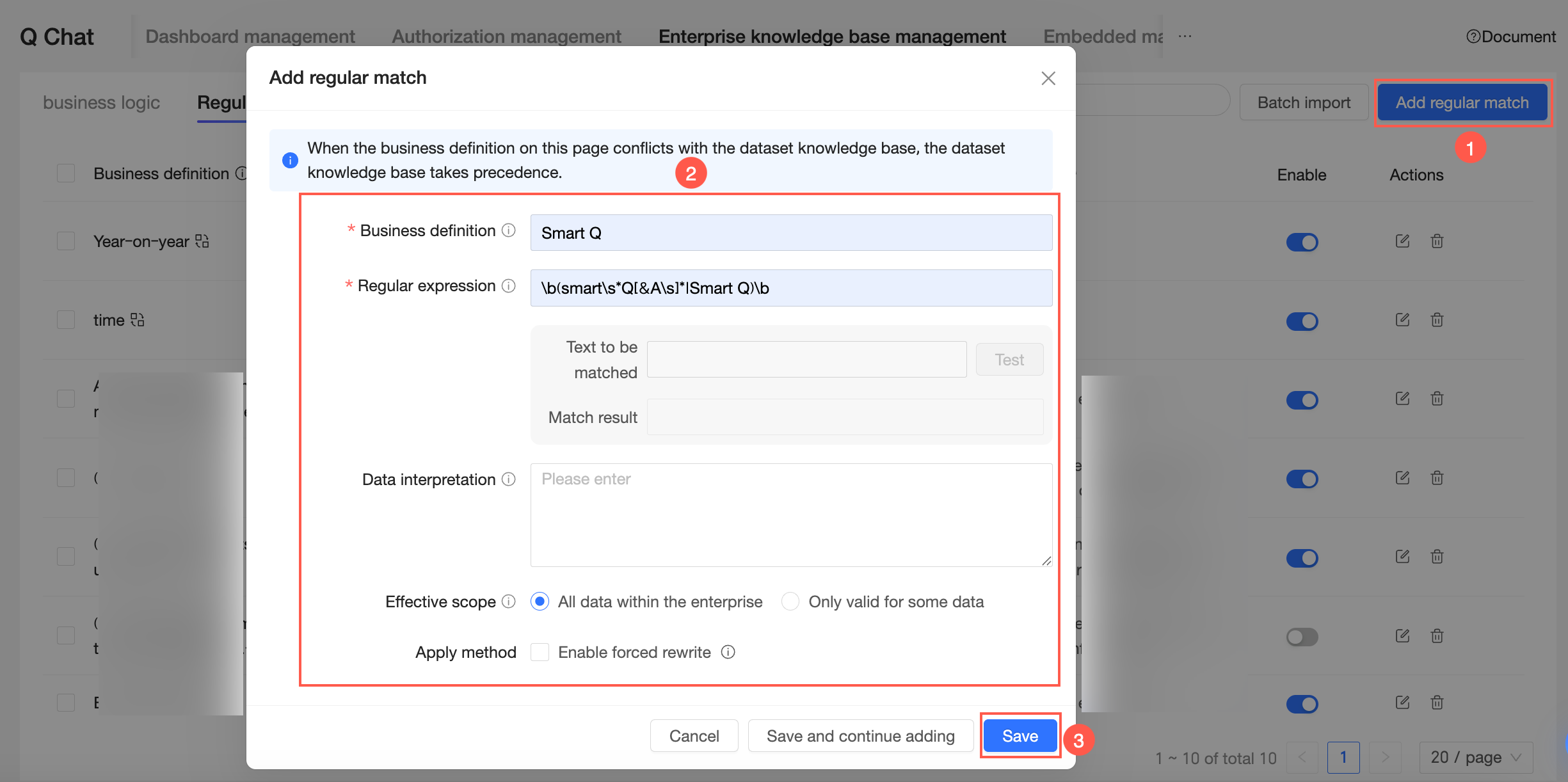The height and width of the screenshot is (782, 1568).
Task: Click the edit icon in the Year-on-year row
Action: click(1402, 241)
